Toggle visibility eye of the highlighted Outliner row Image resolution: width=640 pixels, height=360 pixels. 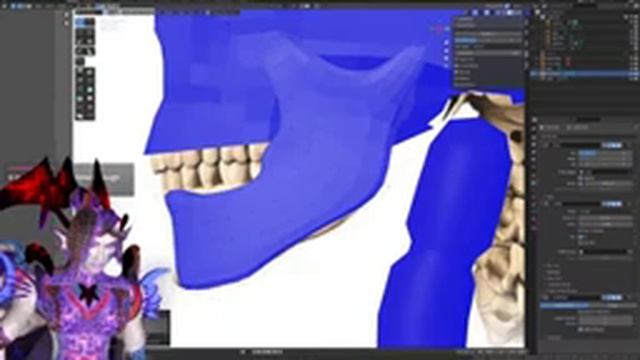pos(632,73)
